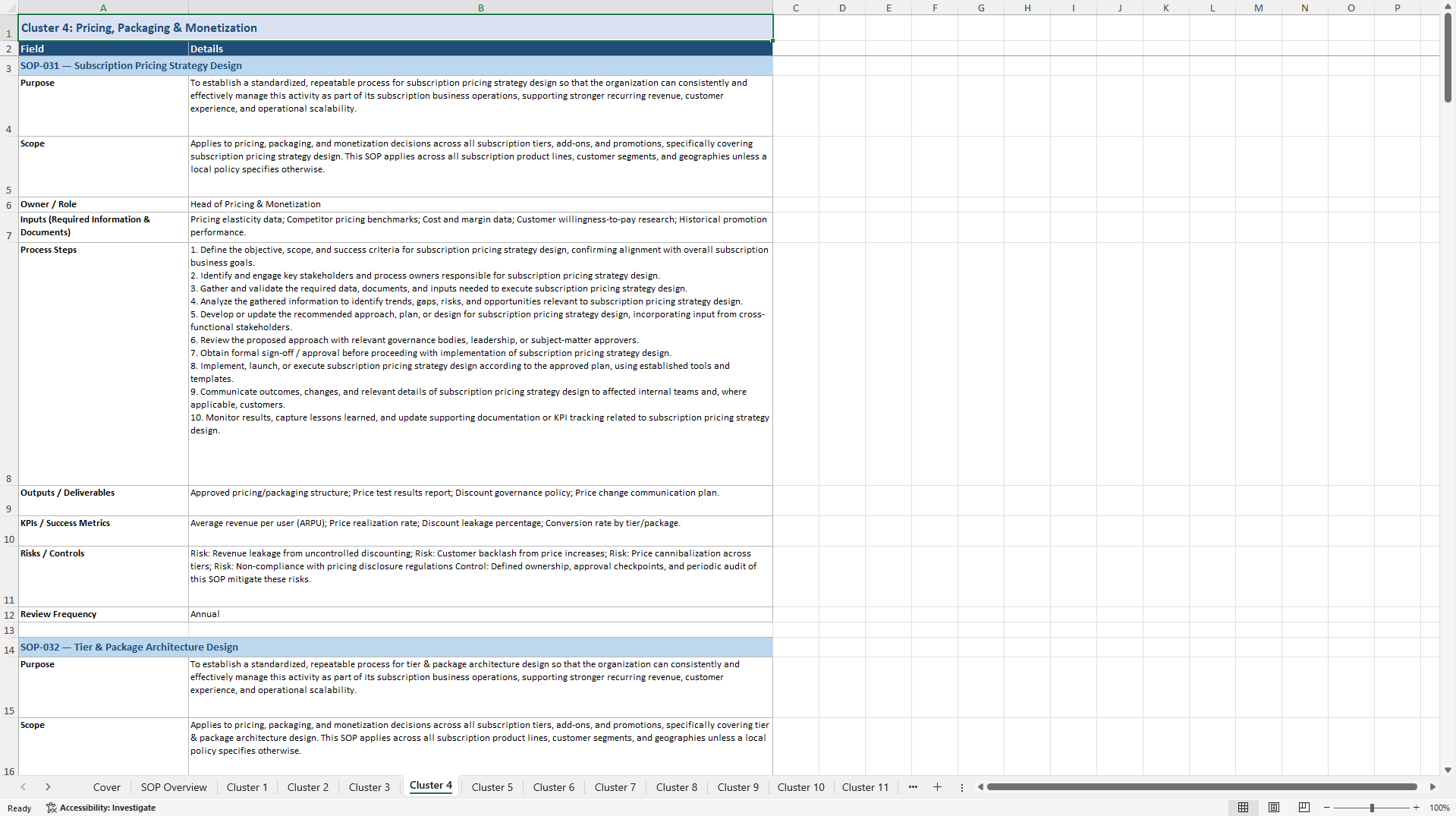
Task: Switch to Normal view icon
Action: coord(1243,808)
